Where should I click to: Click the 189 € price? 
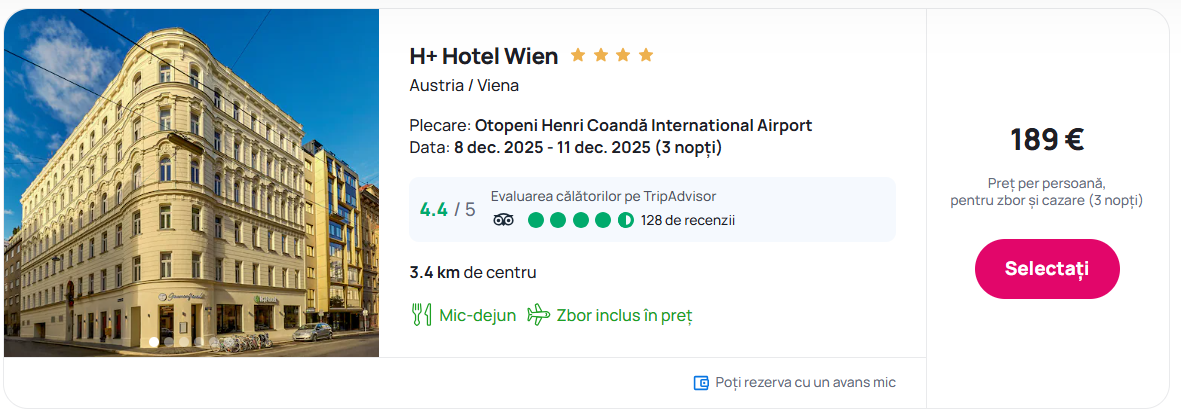tap(1047, 139)
